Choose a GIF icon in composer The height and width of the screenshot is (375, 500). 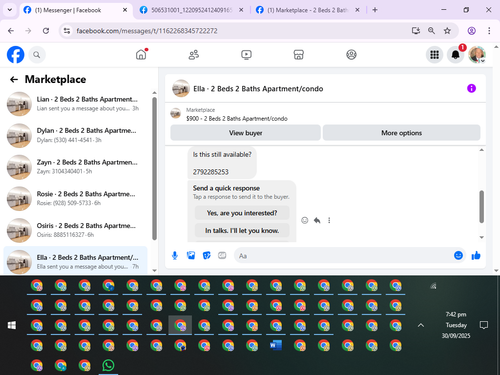coord(222,256)
